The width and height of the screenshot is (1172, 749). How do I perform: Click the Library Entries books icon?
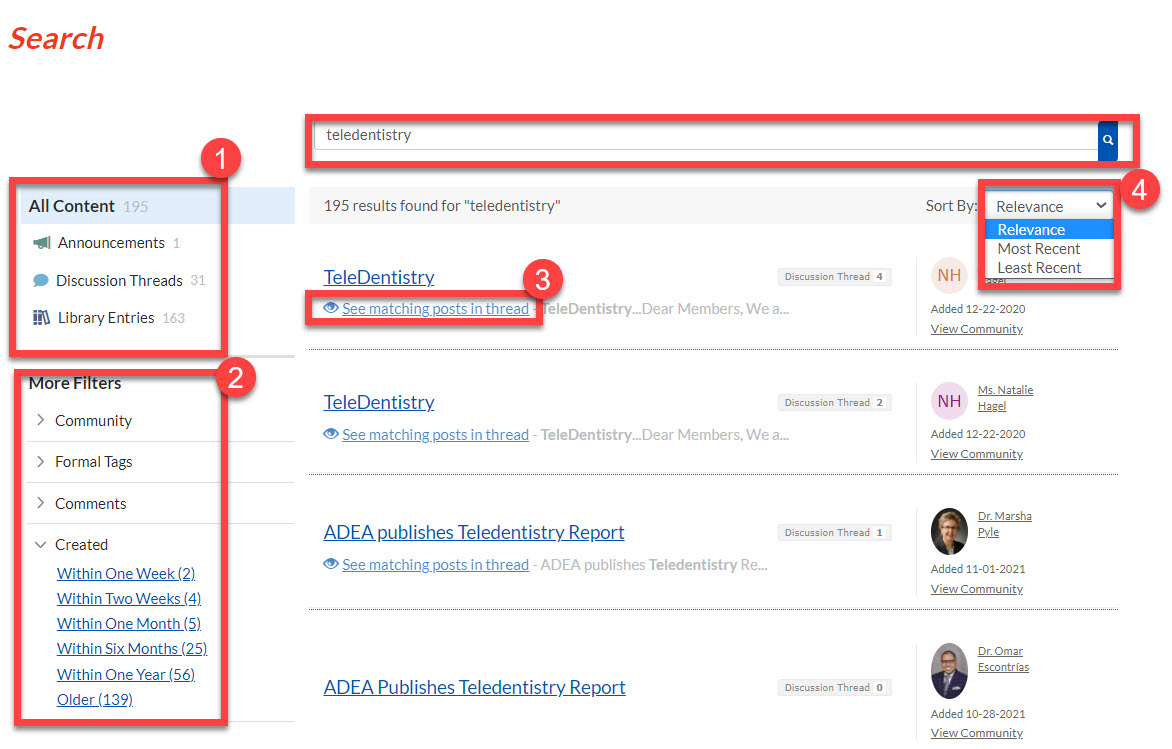click(41, 318)
